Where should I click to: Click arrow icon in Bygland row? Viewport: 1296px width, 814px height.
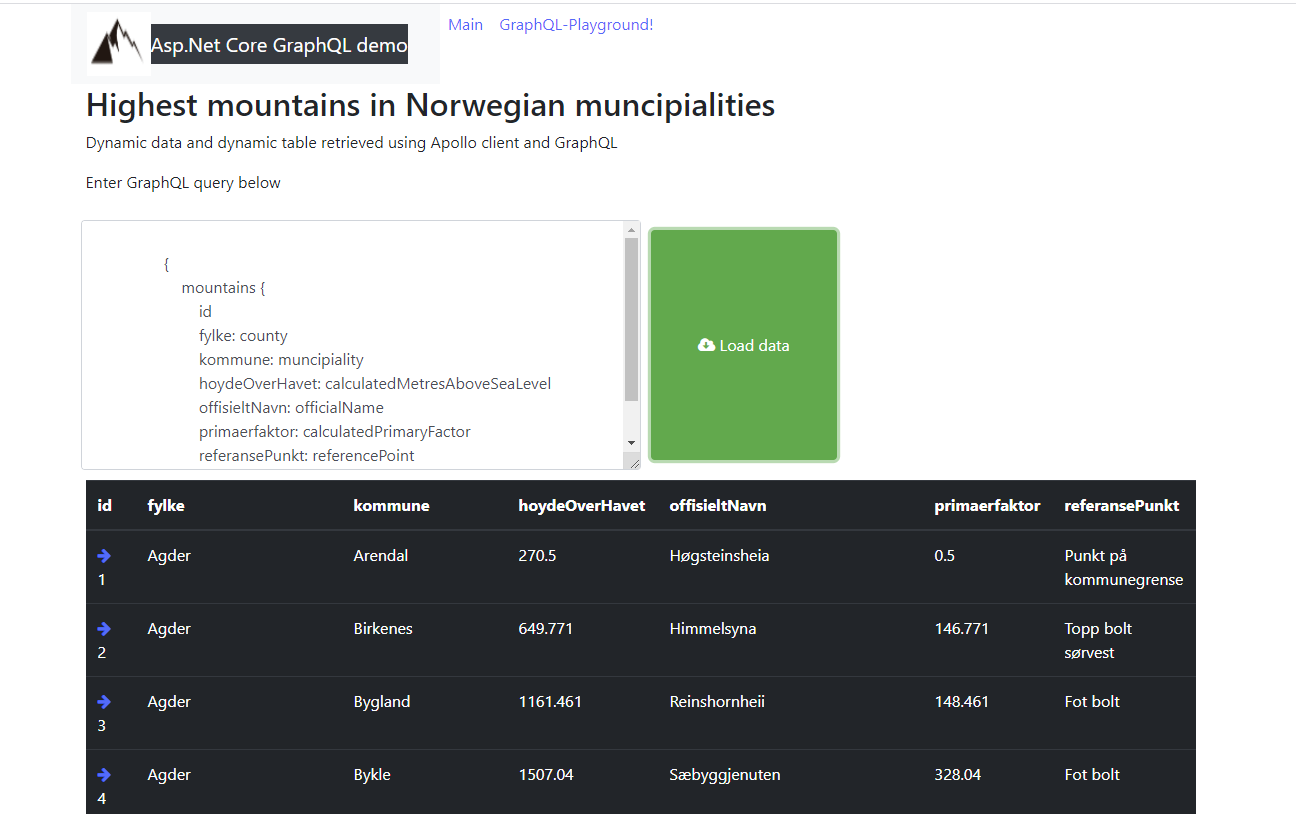[x=104, y=702]
